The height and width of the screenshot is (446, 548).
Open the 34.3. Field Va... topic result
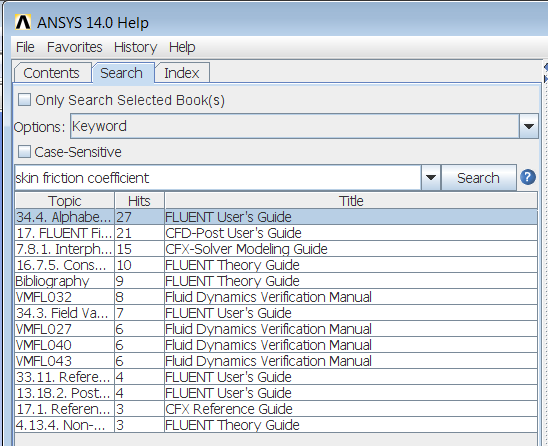pyautogui.click(x=64, y=313)
